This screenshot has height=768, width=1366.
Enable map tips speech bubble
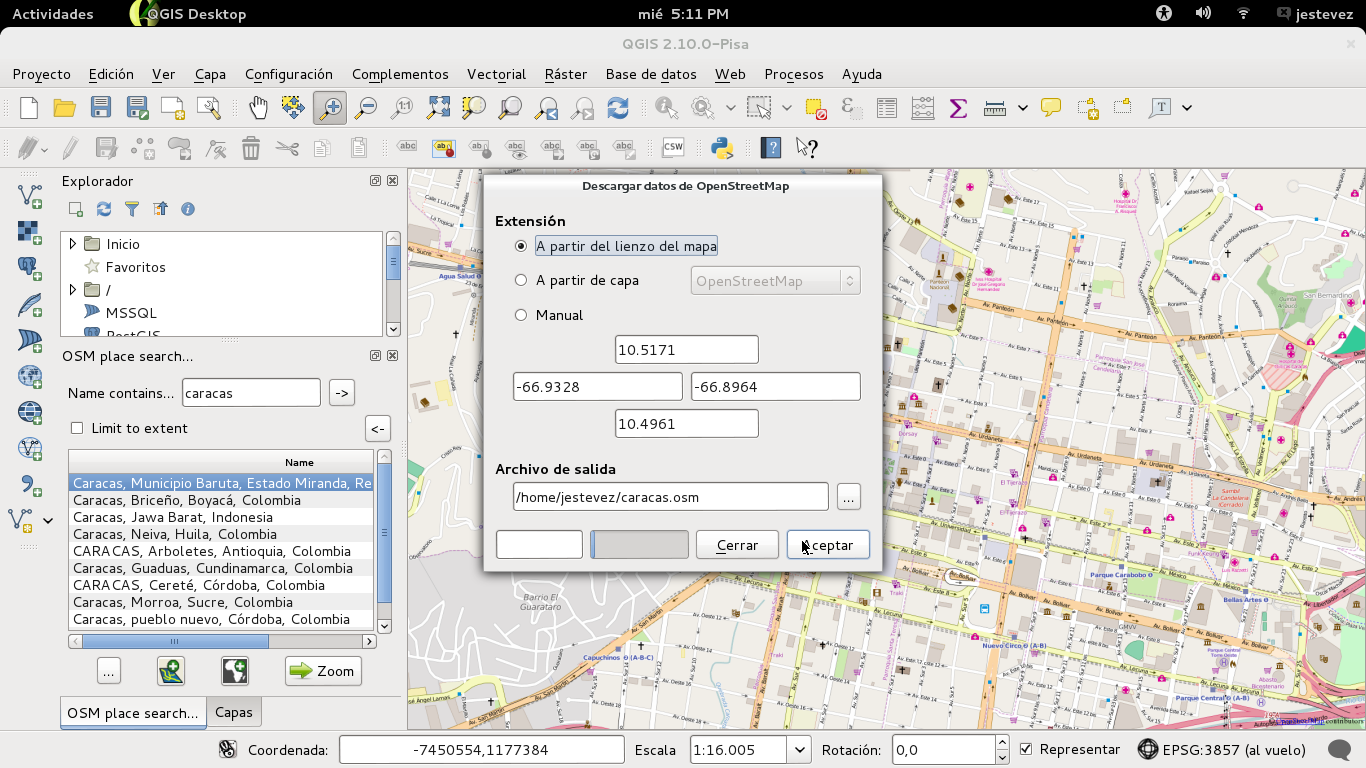(x=1051, y=108)
